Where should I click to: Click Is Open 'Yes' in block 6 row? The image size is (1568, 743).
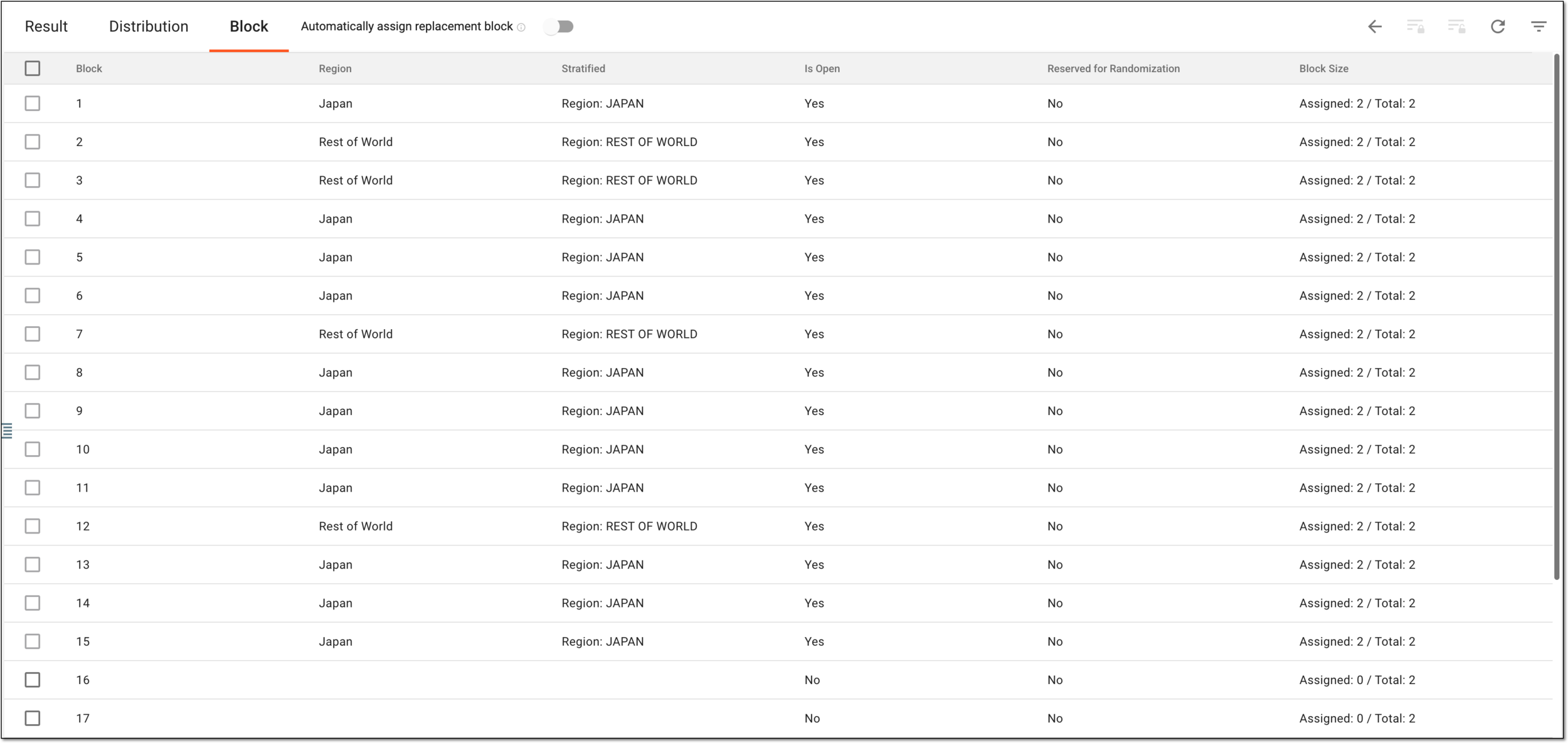(813, 295)
